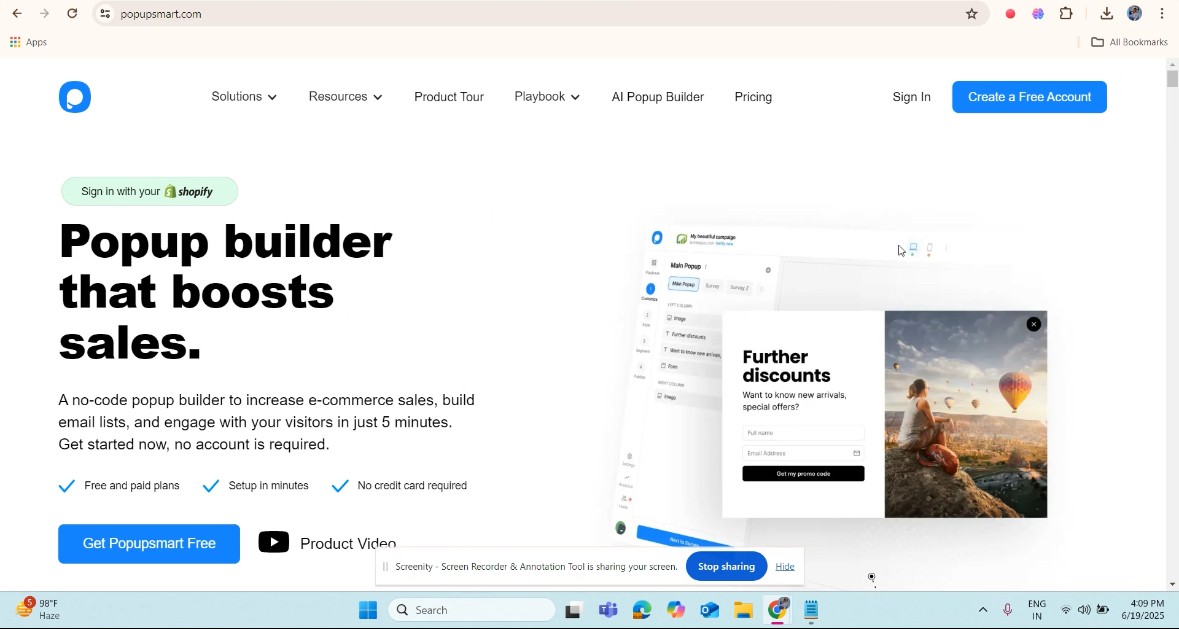Bookmark this page with star icon
The height and width of the screenshot is (629, 1179).
[x=971, y=14]
